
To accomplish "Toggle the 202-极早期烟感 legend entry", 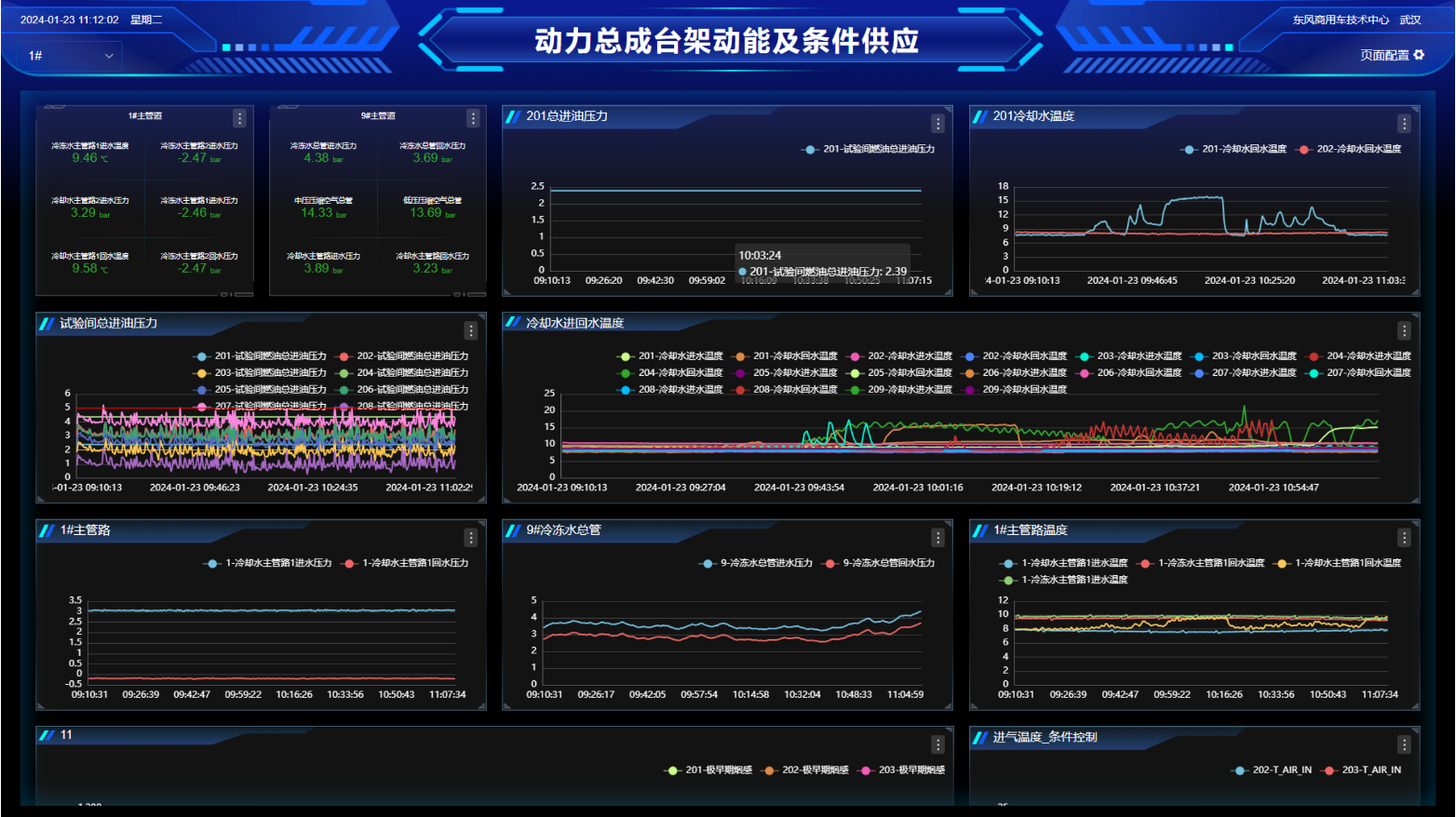I will [805, 770].
